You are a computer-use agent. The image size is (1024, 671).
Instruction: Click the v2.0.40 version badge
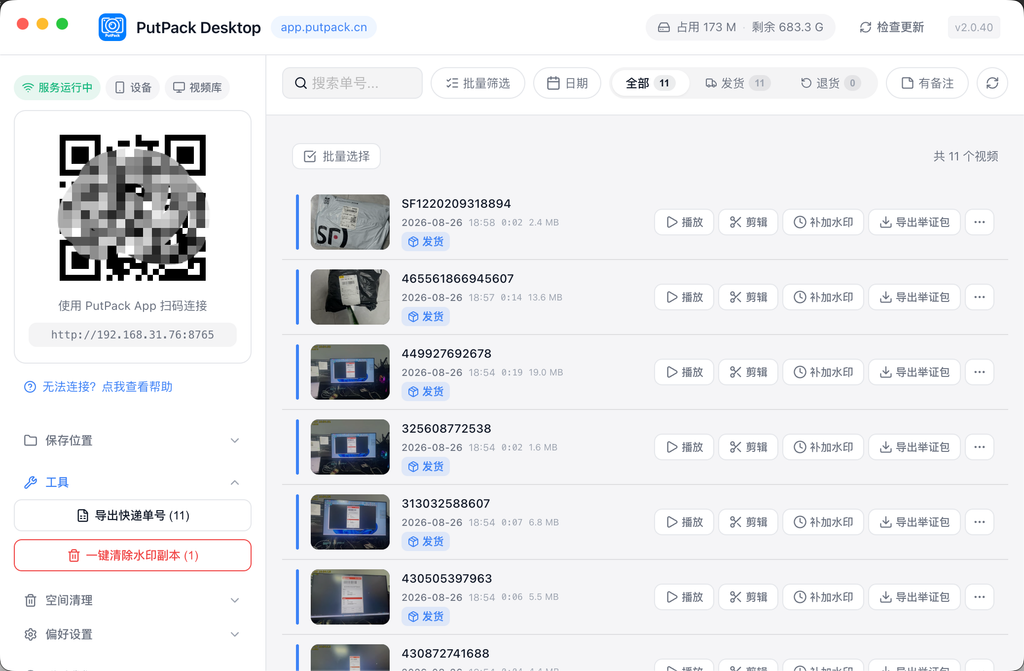click(974, 27)
